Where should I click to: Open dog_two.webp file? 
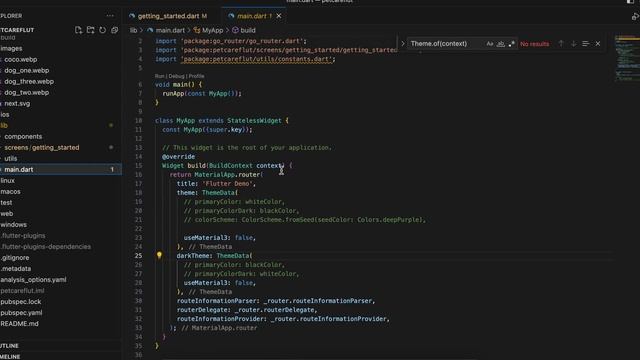(27, 92)
